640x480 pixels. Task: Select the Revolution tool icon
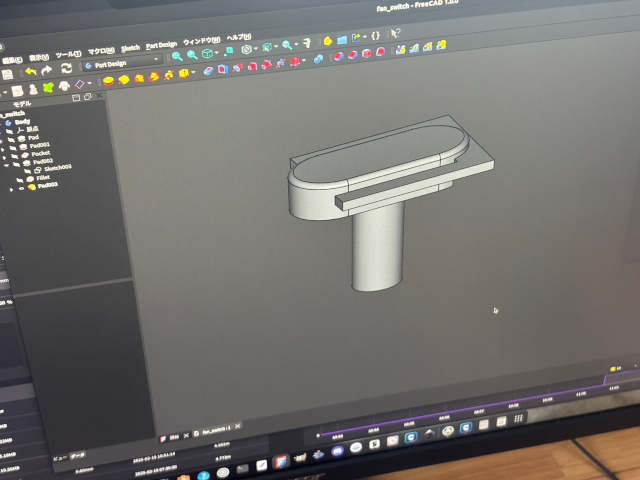124,79
